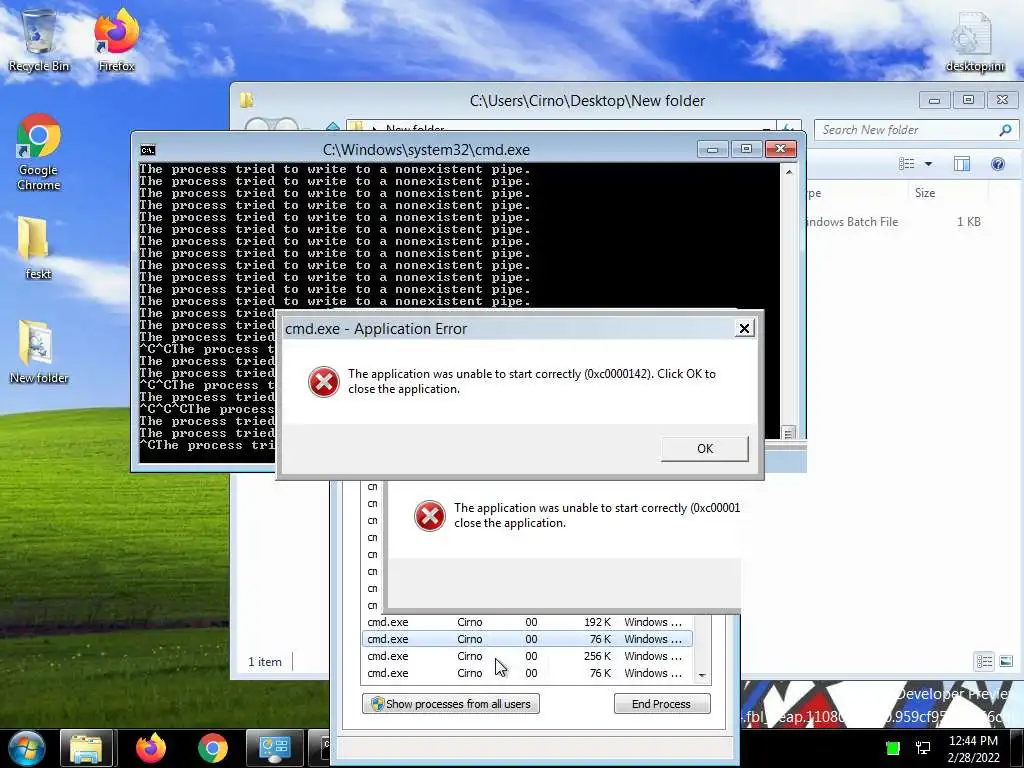This screenshot has height=768, width=1024.
Task: Click the network tray icon
Action: pos(923,748)
